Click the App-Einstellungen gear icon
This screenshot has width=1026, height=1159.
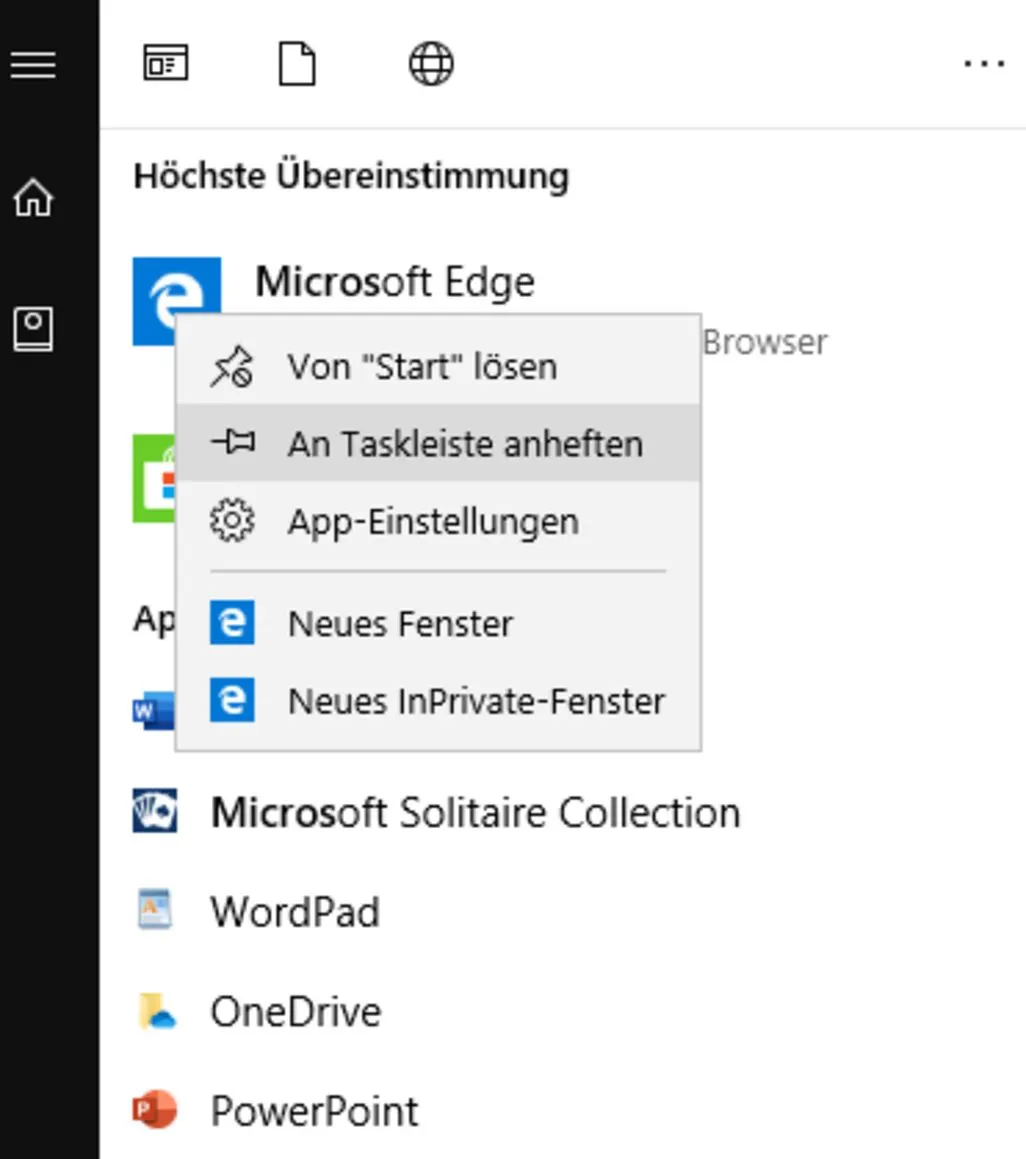click(x=232, y=521)
